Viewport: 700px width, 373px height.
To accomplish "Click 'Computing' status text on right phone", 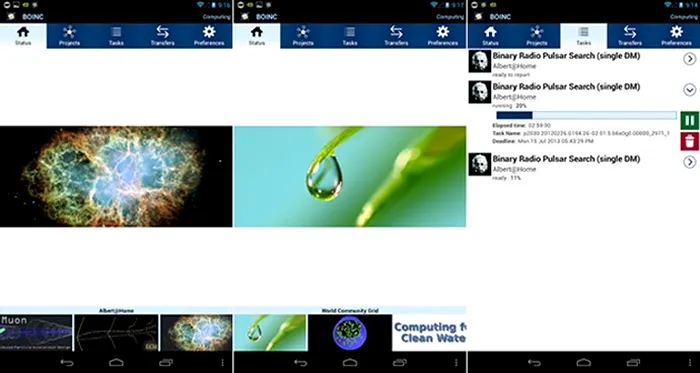I will (x=684, y=17).
